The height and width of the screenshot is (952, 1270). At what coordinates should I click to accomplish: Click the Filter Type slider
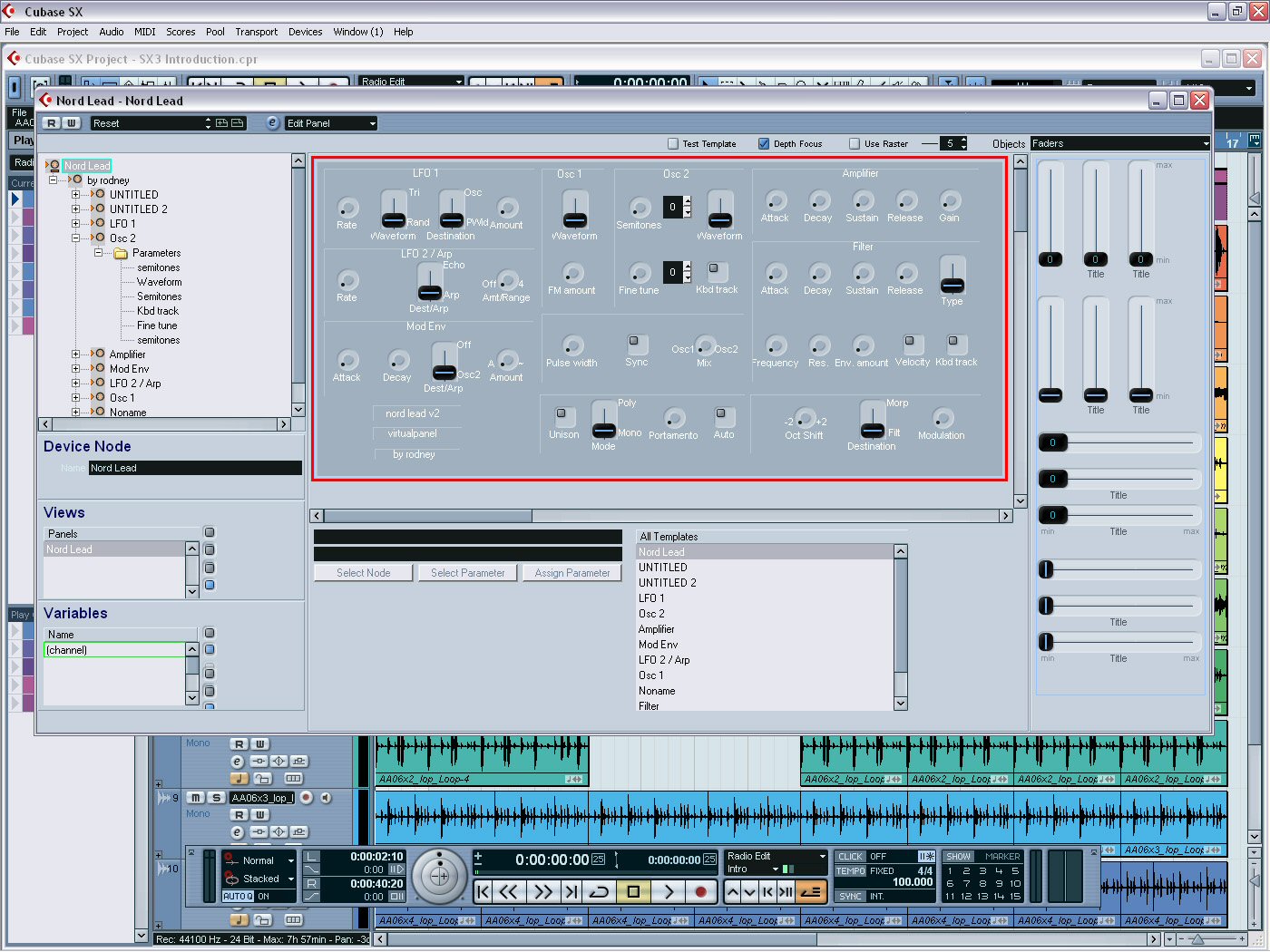pos(952,275)
